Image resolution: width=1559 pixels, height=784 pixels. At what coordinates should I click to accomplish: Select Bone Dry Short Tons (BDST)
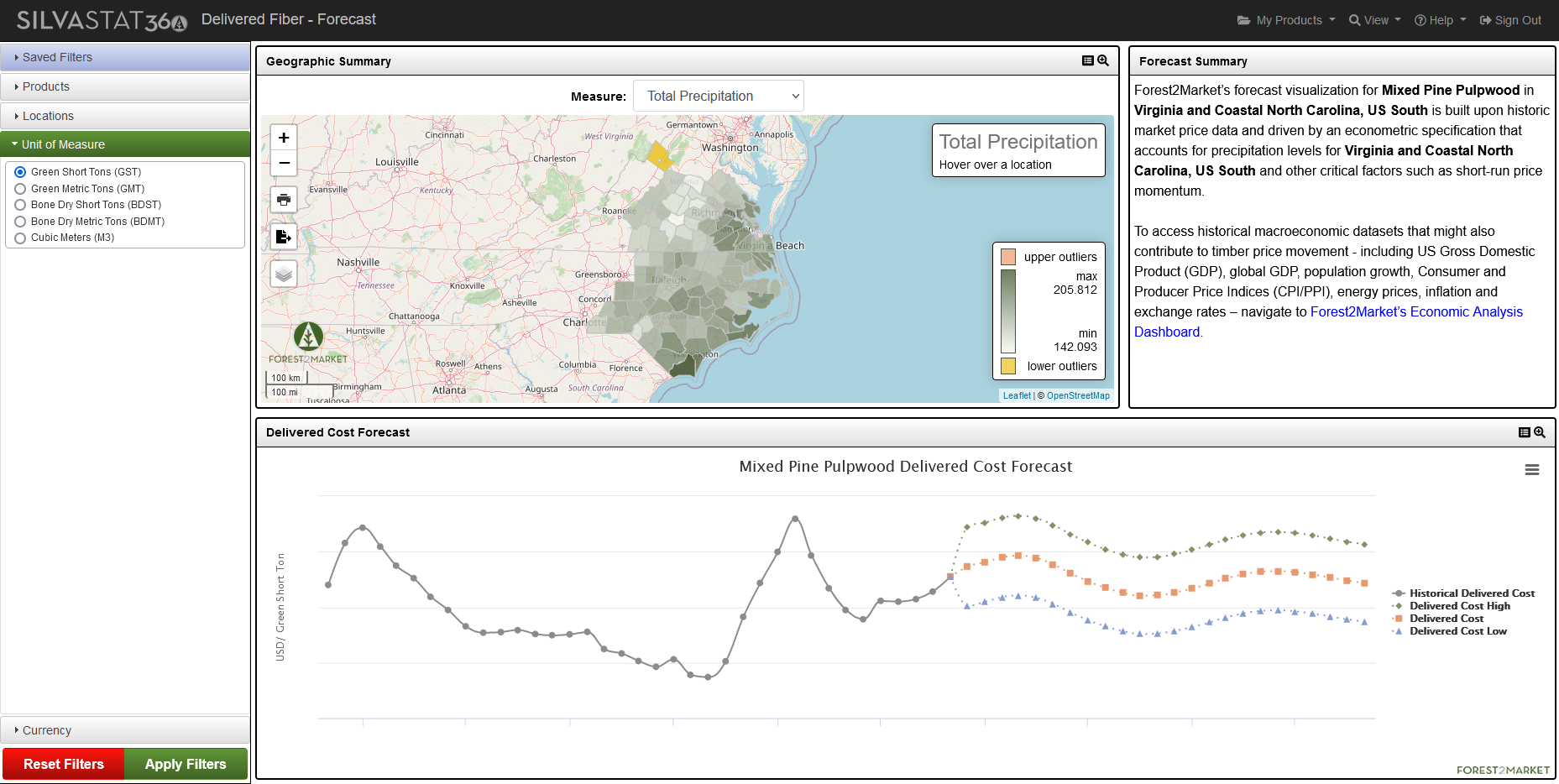20,205
